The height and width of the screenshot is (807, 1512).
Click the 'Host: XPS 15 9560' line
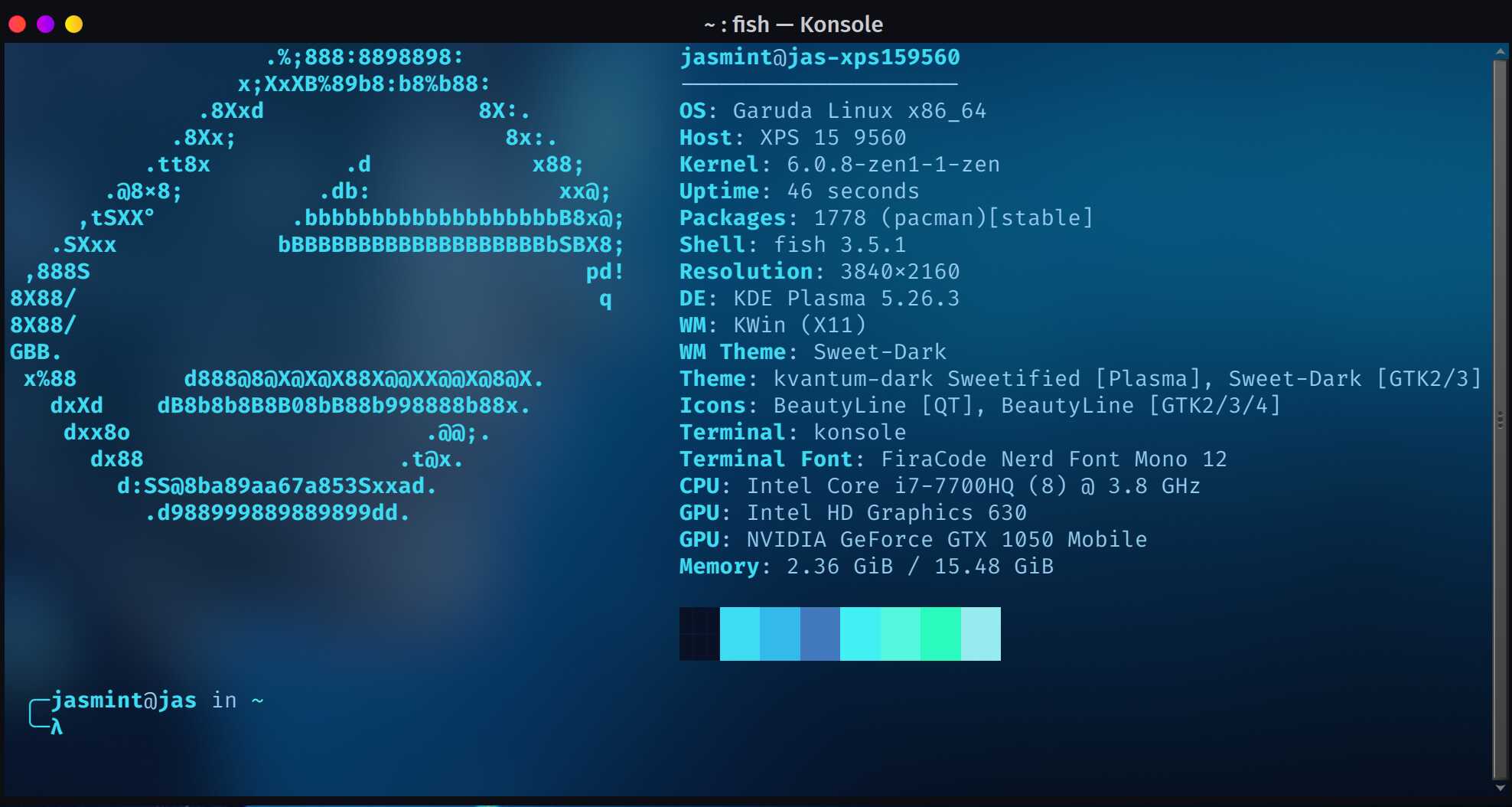click(793, 138)
